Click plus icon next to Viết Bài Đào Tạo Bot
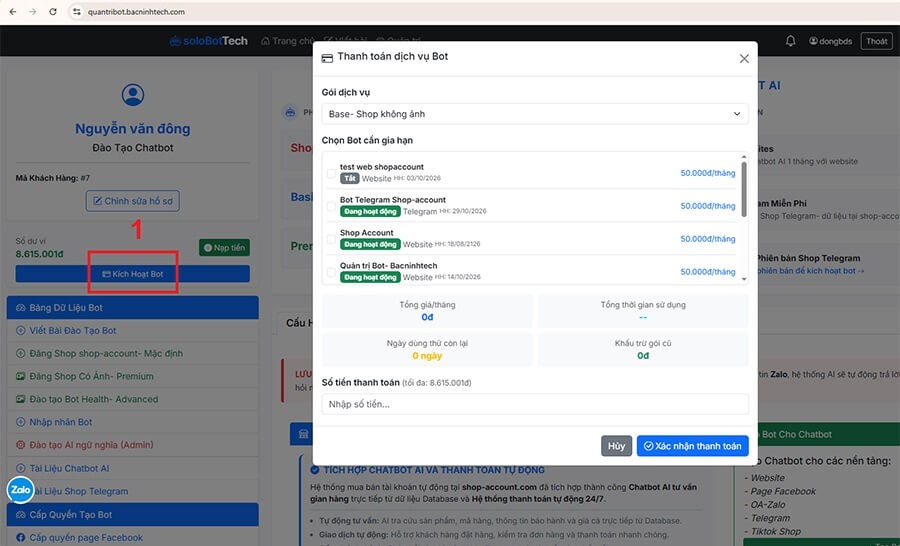This screenshot has width=900, height=546. click(21, 331)
